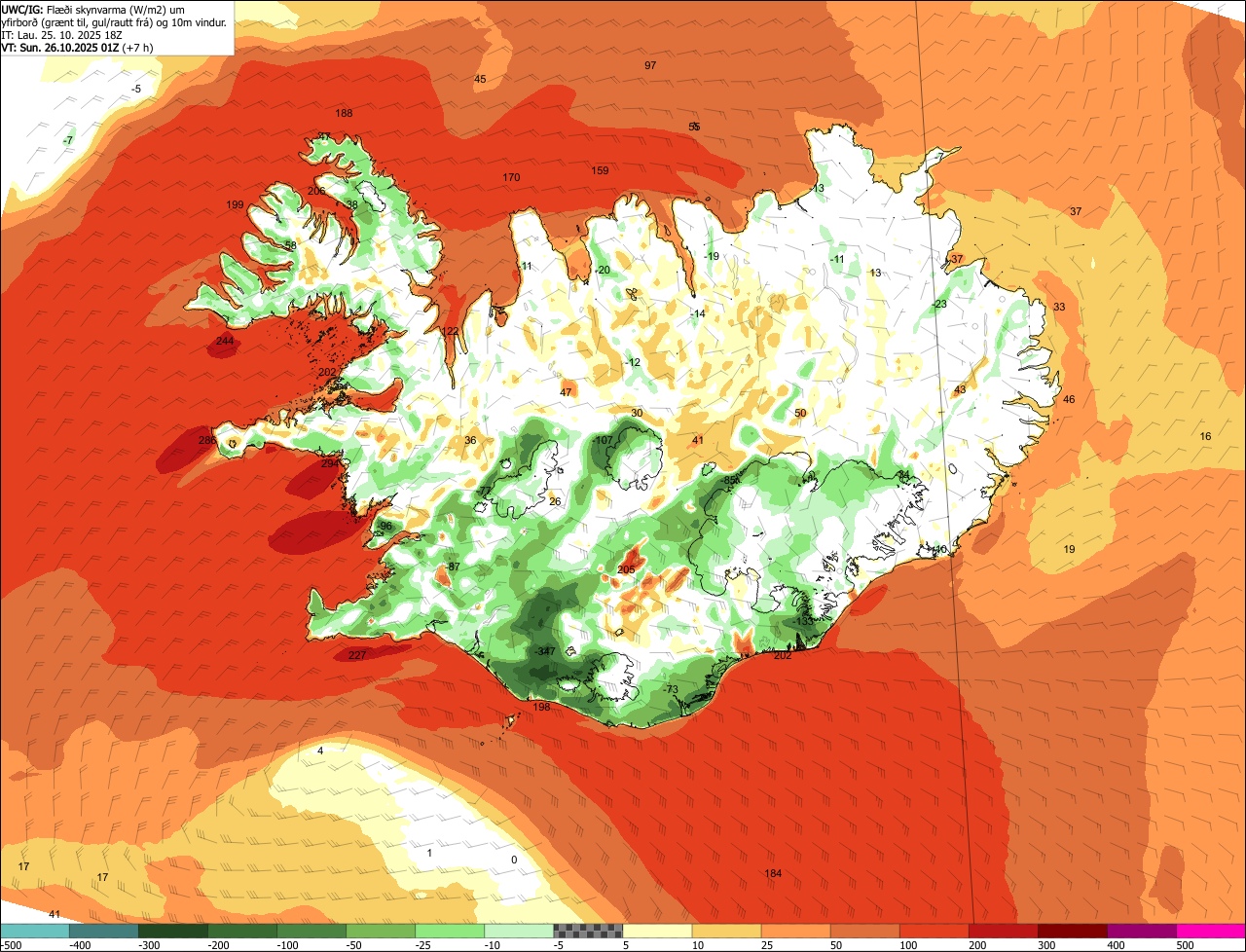Click the map value '97' along the top edge
This screenshot has height=952, width=1246.
tap(650, 65)
